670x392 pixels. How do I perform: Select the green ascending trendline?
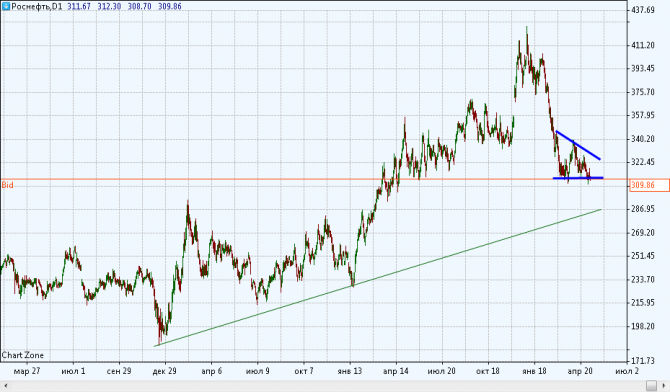point(378,278)
